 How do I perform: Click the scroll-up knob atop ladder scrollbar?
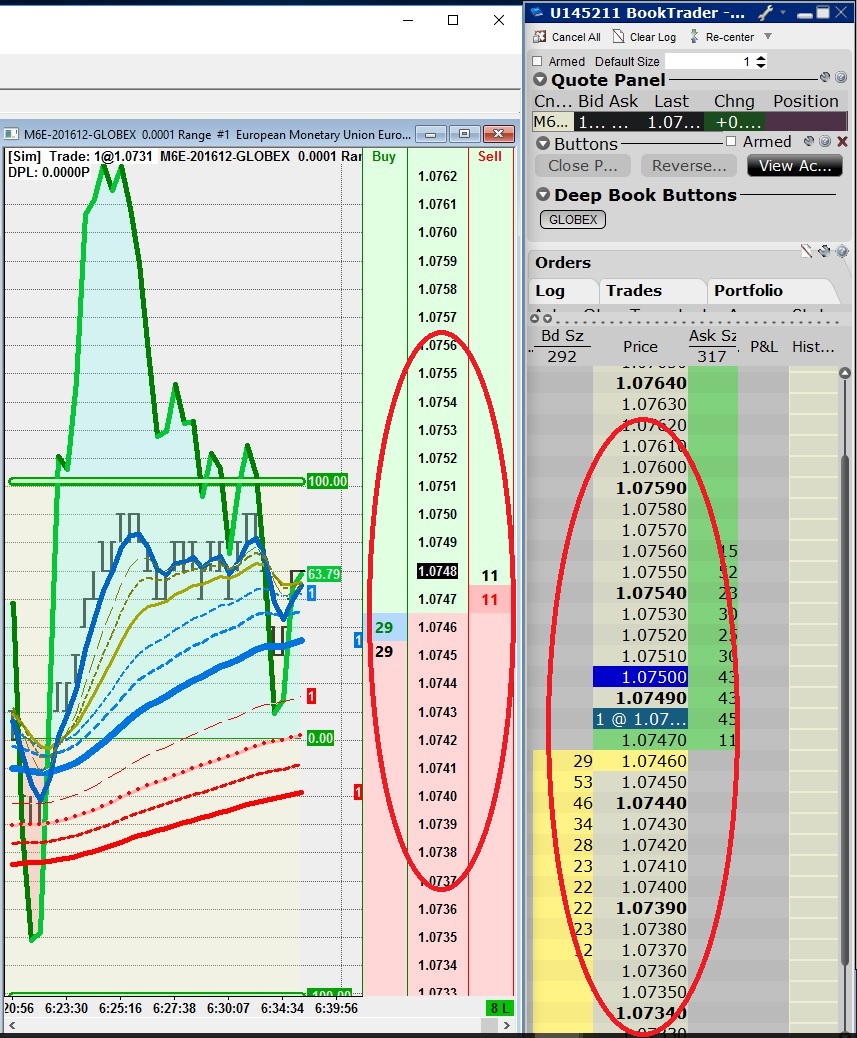(844, 373)
